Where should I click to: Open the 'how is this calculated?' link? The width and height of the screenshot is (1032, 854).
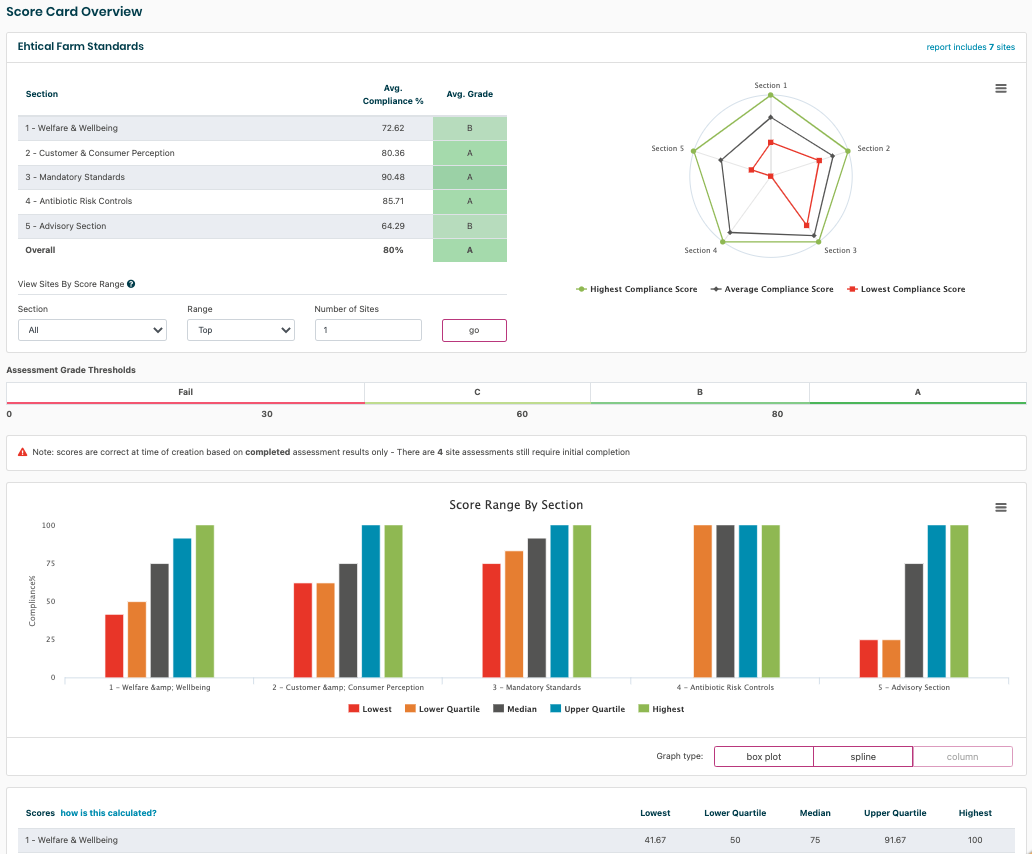tap(108, 813)
